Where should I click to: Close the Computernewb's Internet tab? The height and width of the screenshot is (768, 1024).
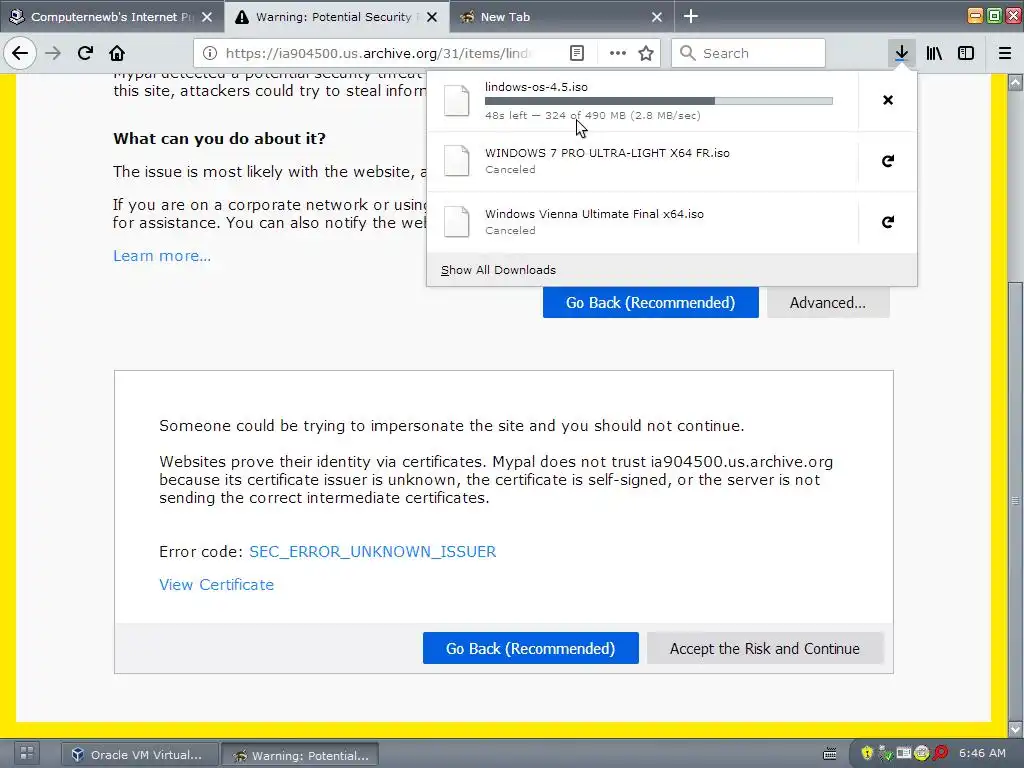pos(207,17)
